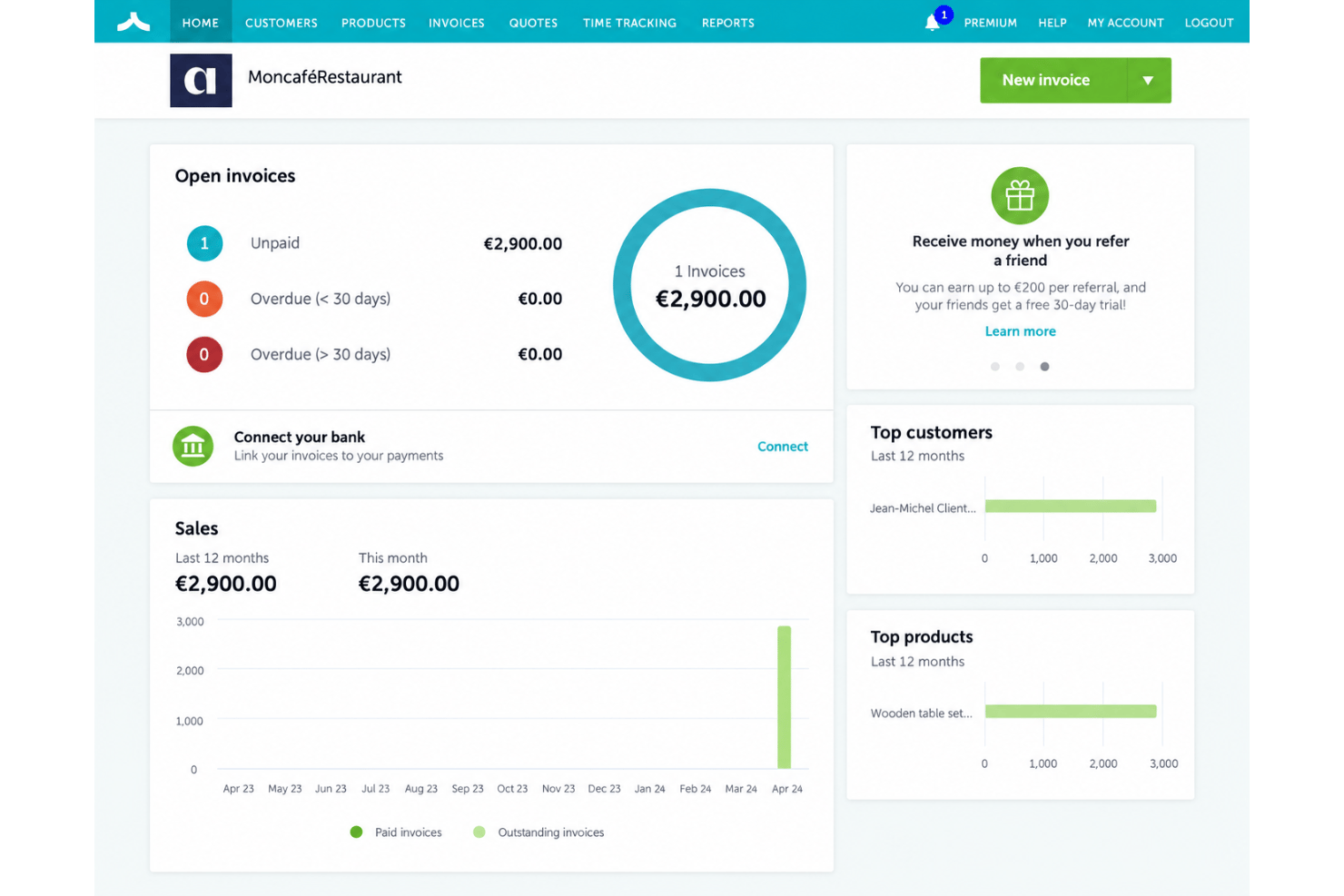Toggle Outstanding invoices legend item
Screen dimensions: 1344x896
[539, 832]
